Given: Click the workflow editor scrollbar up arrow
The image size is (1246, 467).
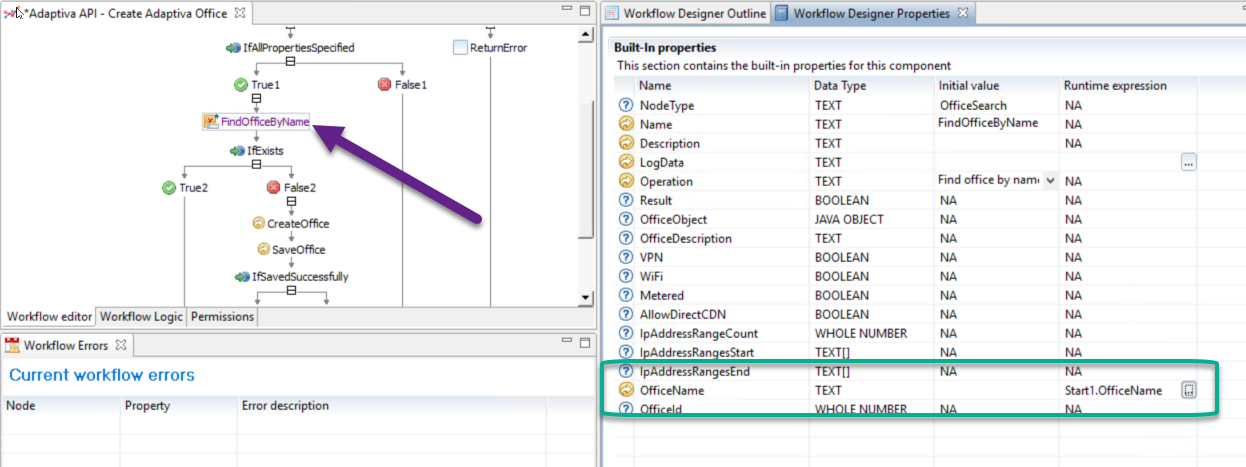Looking at the screenshot, I should tap(586, 36).
